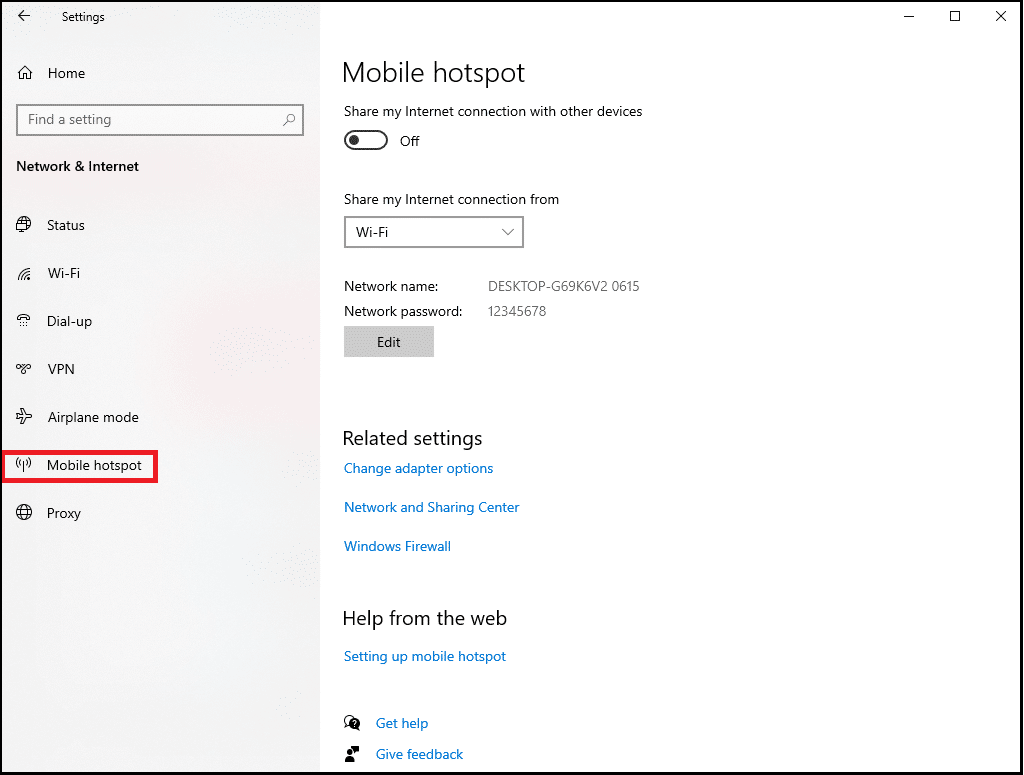Open the Status page
The width and height of the screenshot is (1024, 775).
65,225
